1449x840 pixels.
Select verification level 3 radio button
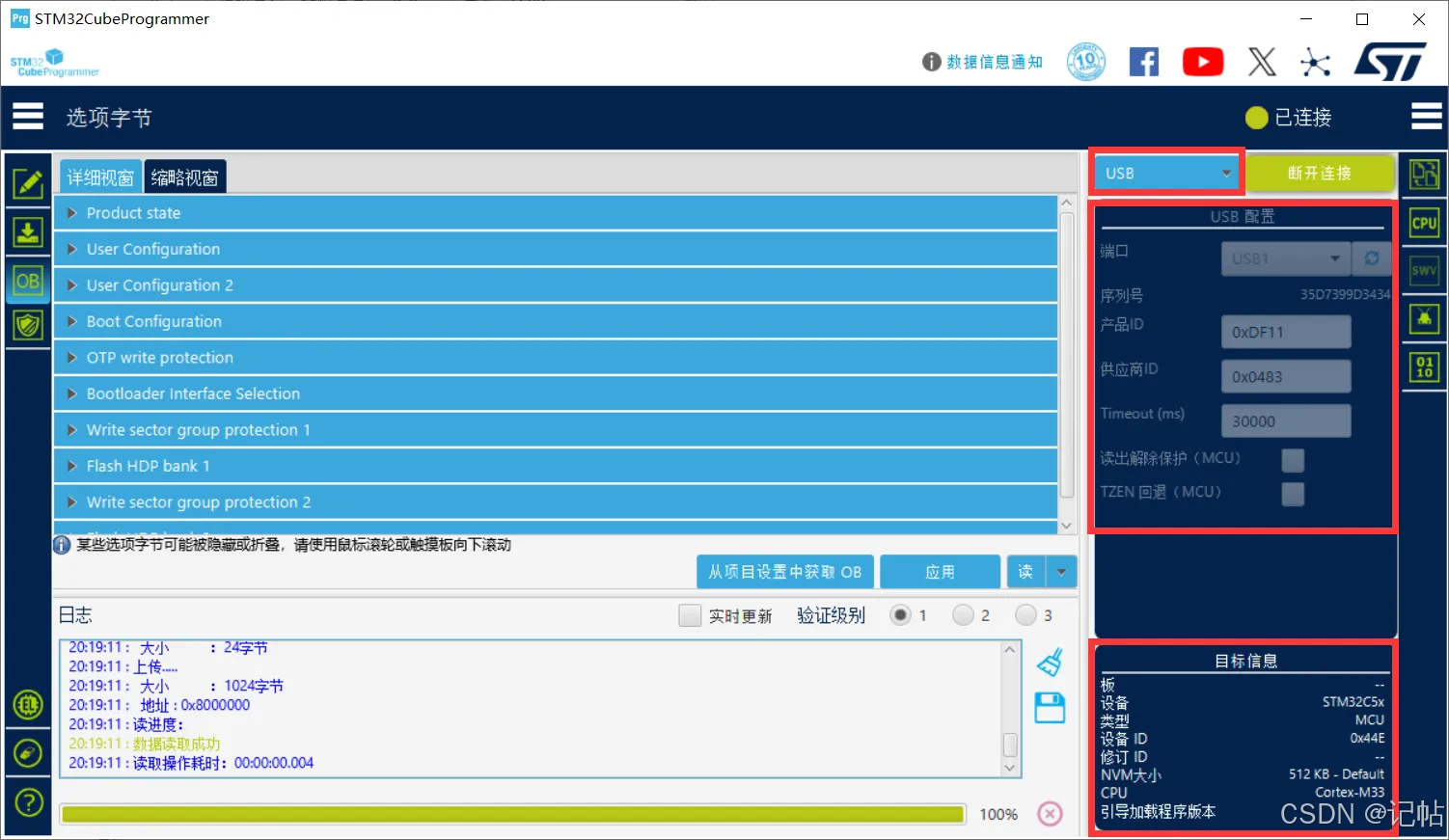tap(1025, 615)
